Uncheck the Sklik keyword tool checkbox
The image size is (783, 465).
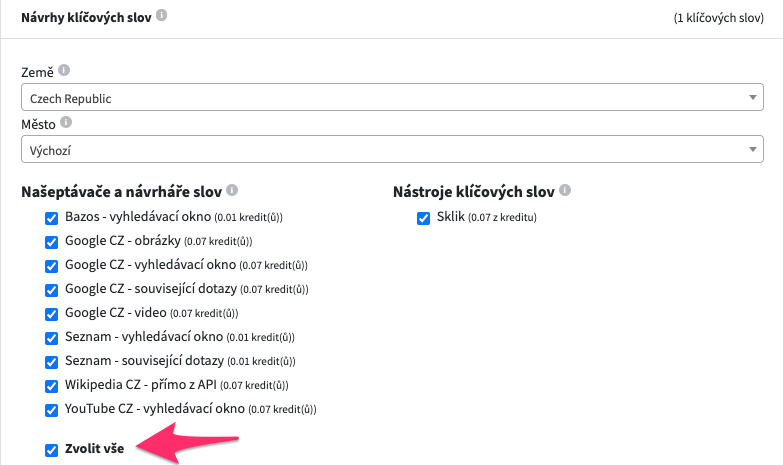(x=423, y=218)
